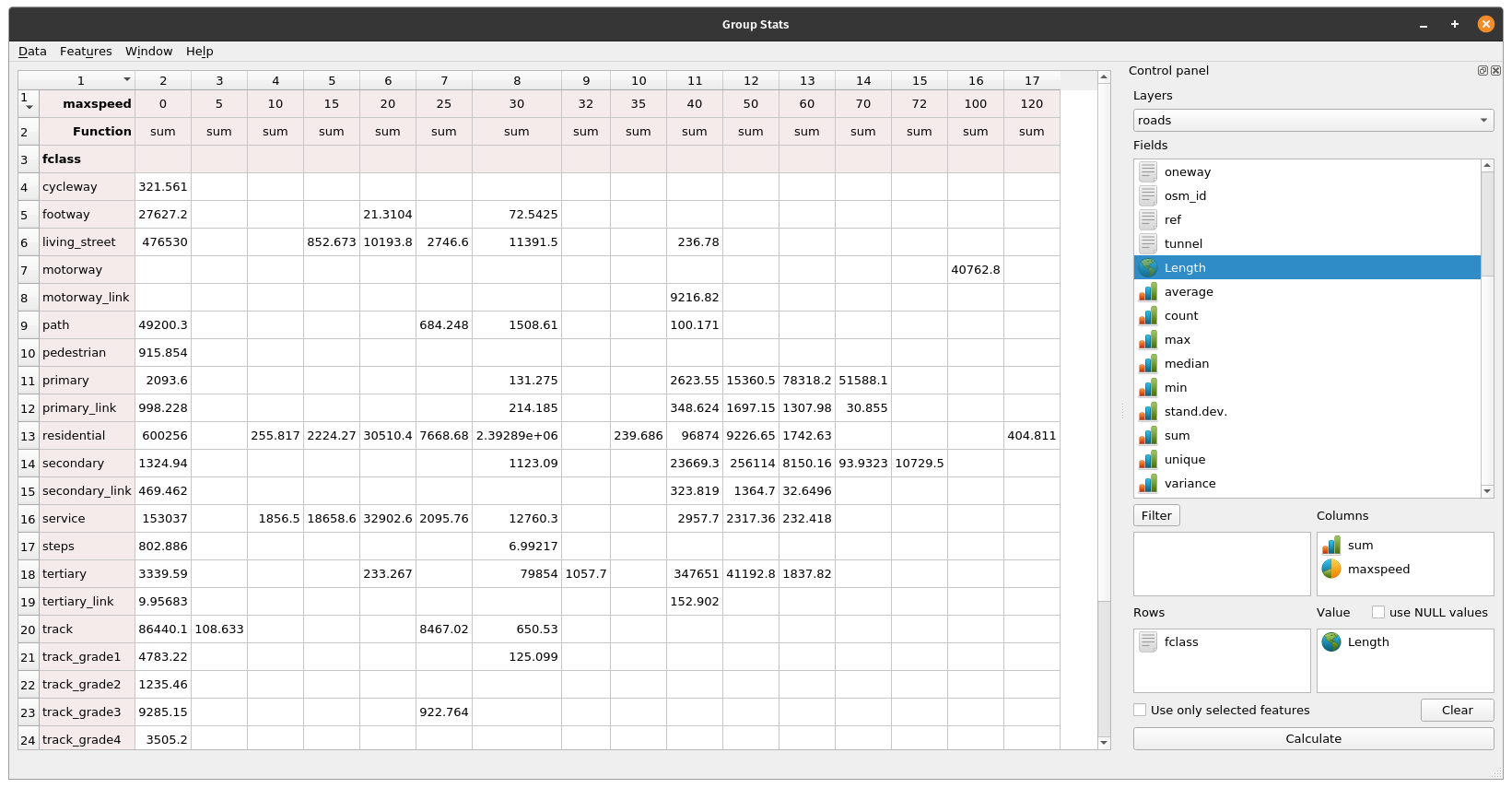Open column 1 header sort arrow
This screenshot has width=1512, height=788.
click(x=127, y=80)
